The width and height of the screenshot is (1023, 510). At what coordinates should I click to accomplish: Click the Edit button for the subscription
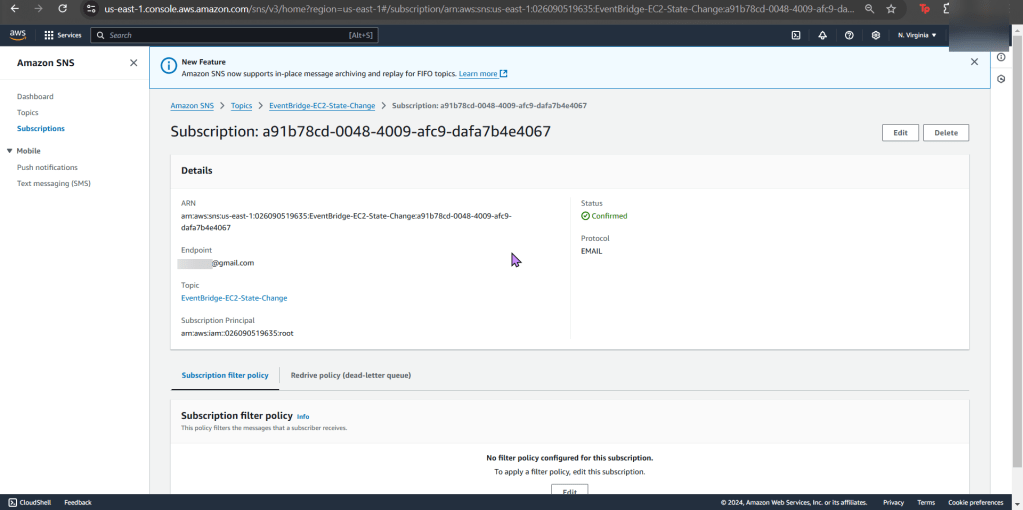coord(900,133)
